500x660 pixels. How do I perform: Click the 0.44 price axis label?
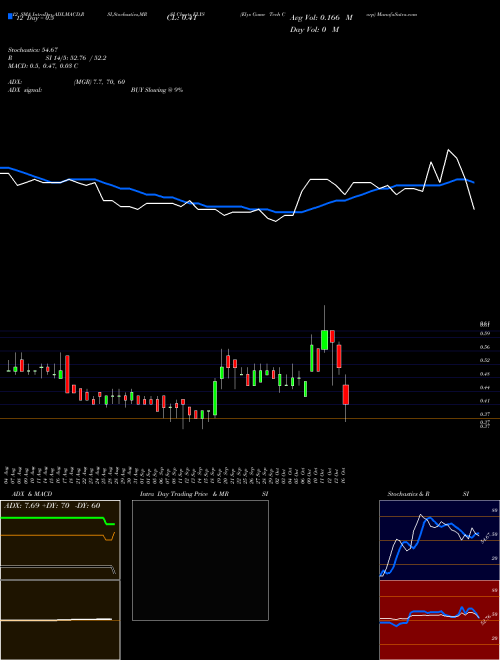tap(484, 387)
